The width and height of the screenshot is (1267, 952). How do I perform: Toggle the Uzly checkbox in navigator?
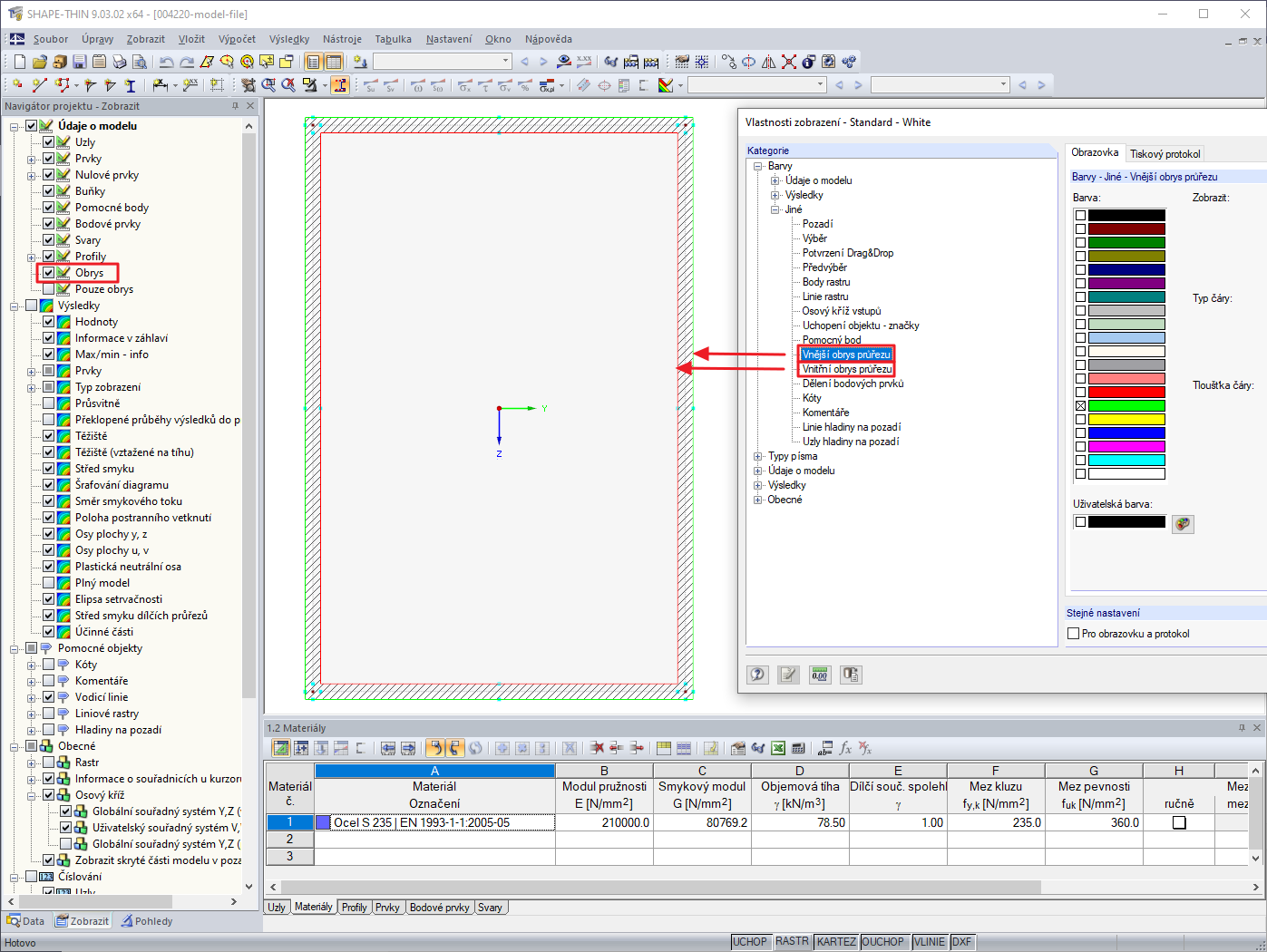coord(49,142)
